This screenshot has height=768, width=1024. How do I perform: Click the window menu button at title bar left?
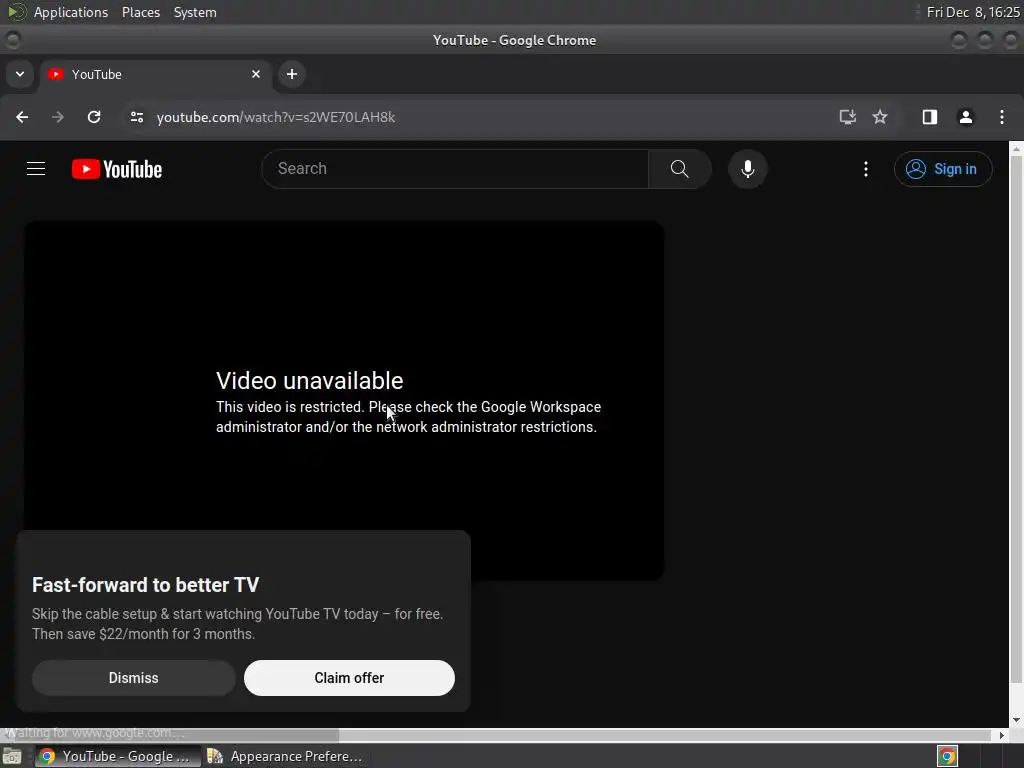tap(13, 40)
